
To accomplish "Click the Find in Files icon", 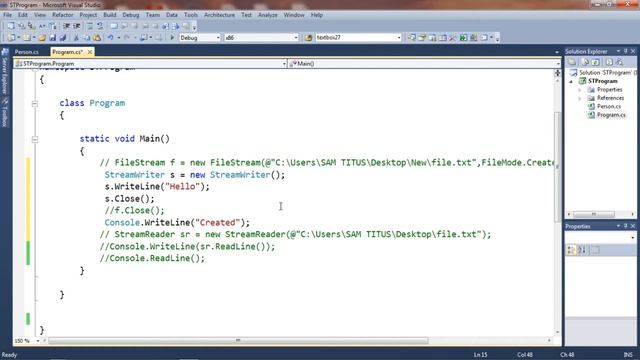I will point(308,38).
